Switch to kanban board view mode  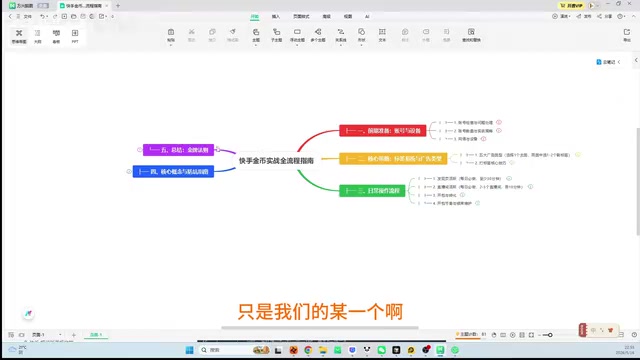pyautogui.click(x=56, y=36)
